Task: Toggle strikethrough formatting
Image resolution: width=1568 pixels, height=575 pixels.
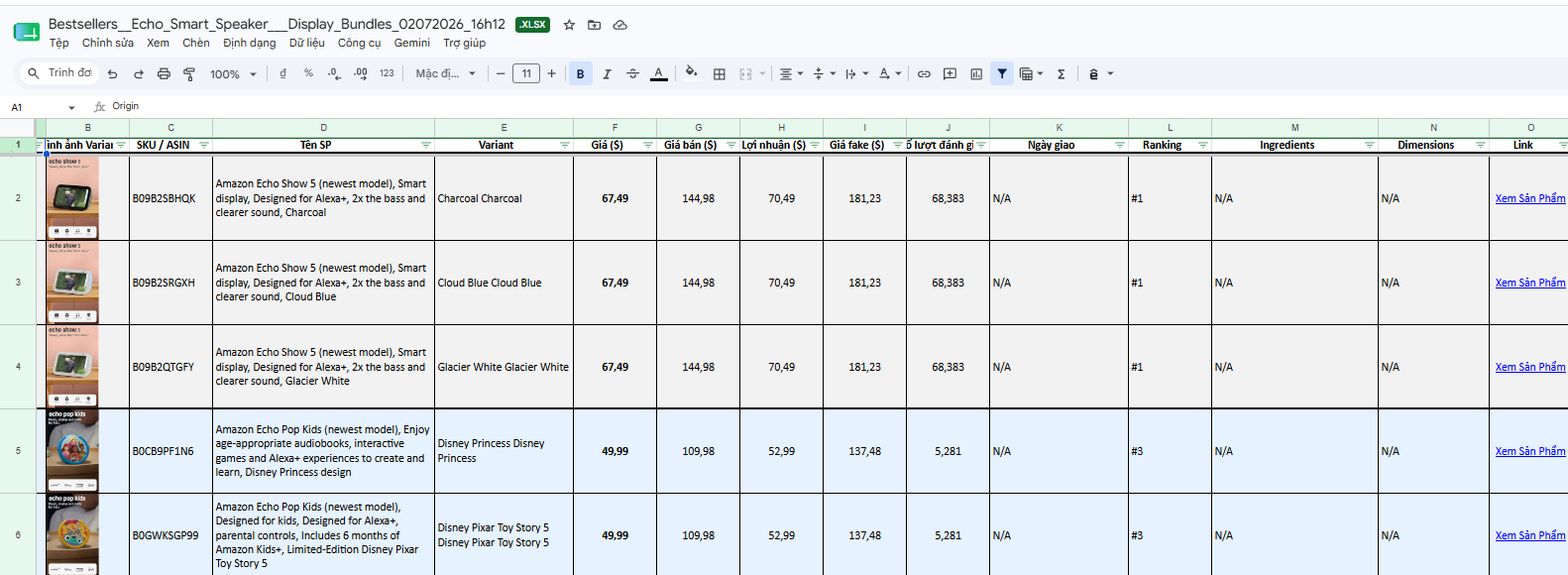Action: coord(632,73)
